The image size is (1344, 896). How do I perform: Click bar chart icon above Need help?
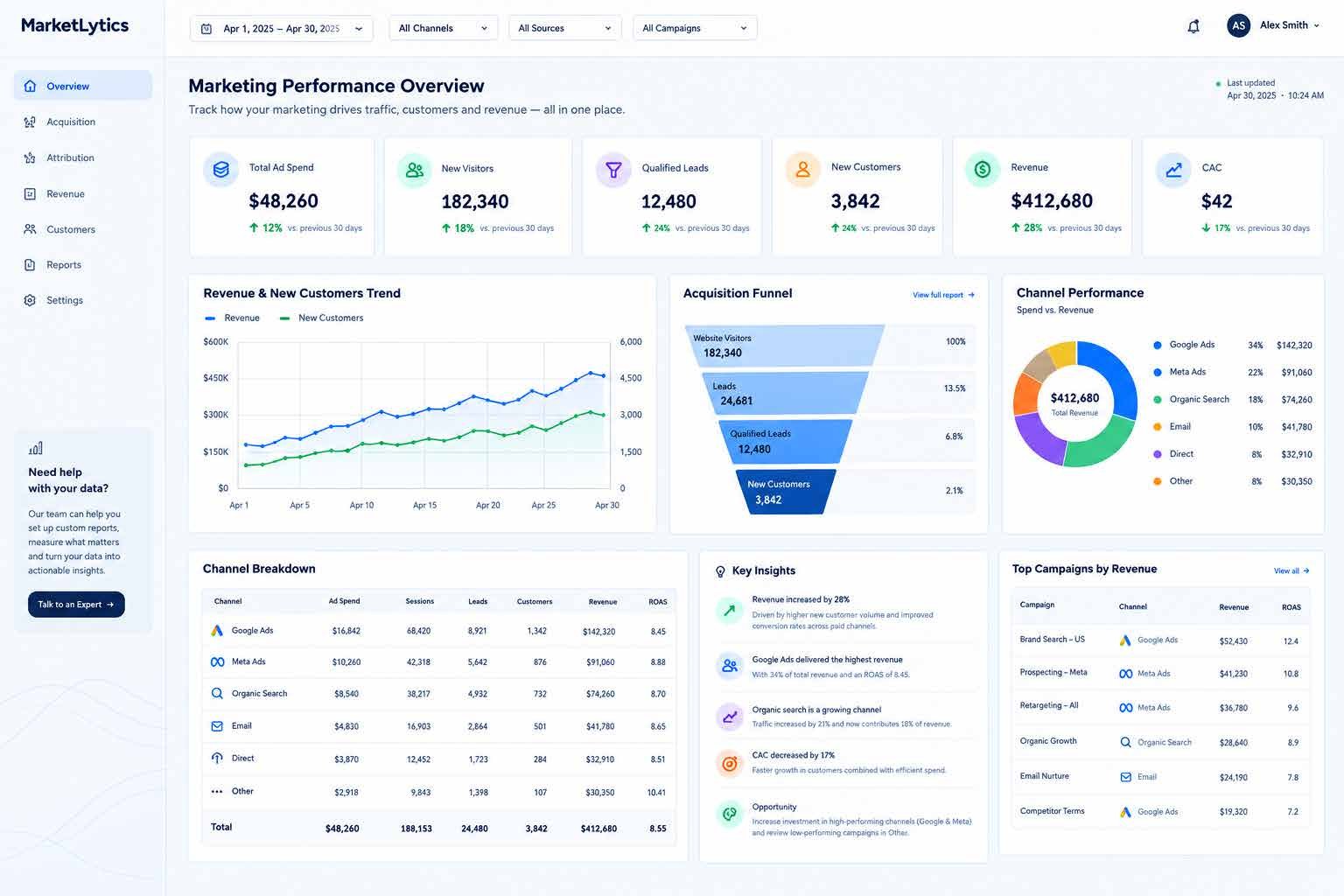pyautogui.click(x=36, y=448)
